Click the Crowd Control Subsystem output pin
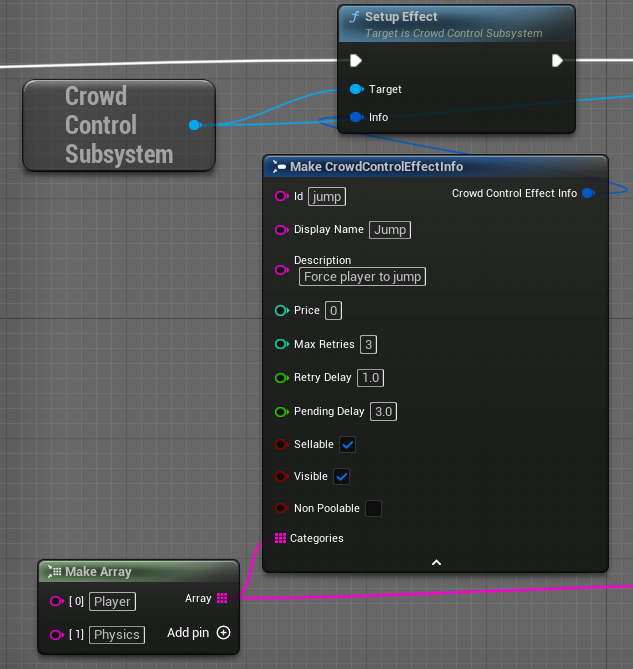 [x=194, y=125]
